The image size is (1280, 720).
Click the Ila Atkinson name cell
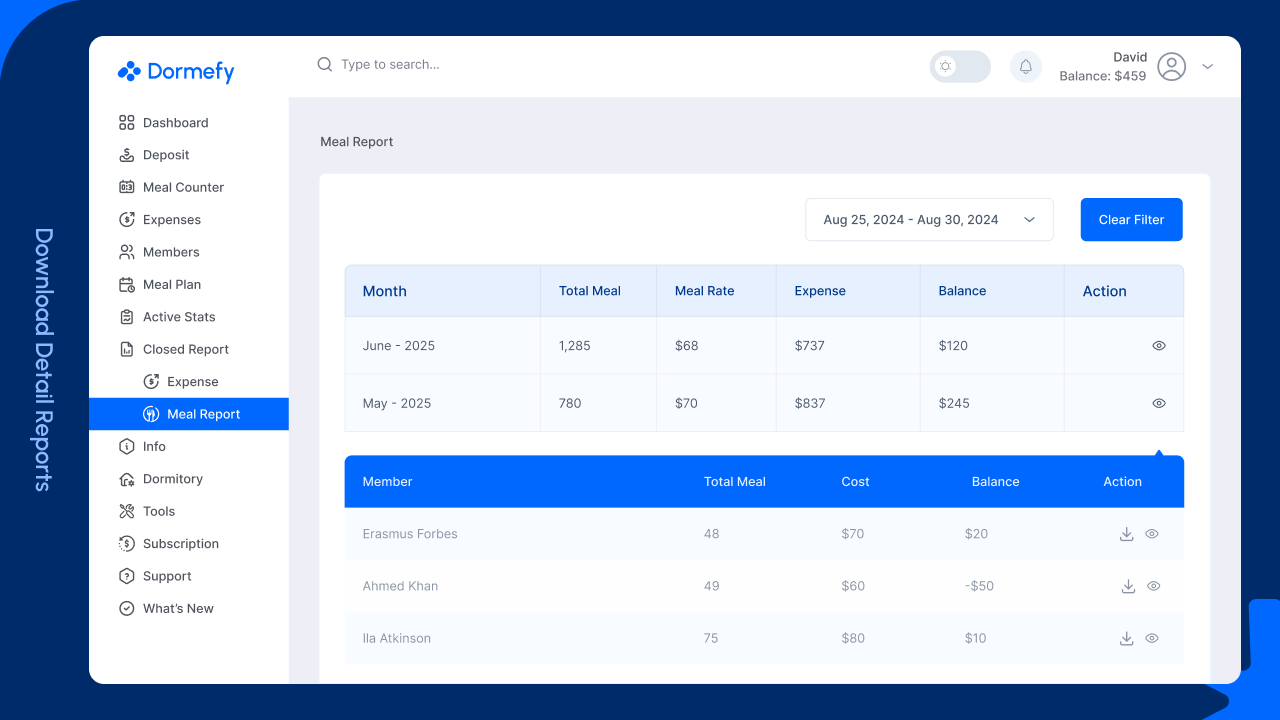(x=397, y=638)
